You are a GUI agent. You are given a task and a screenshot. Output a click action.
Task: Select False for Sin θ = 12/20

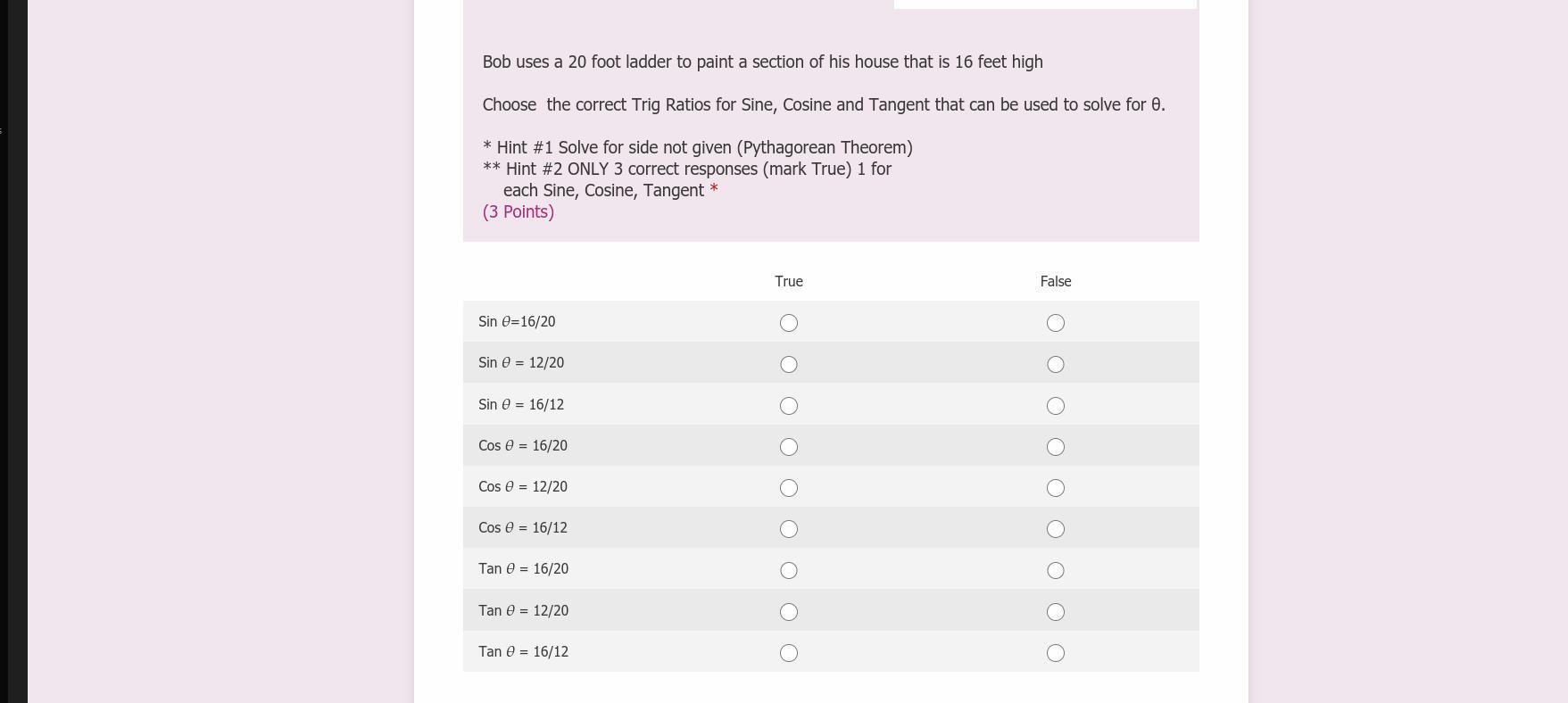1055,364
